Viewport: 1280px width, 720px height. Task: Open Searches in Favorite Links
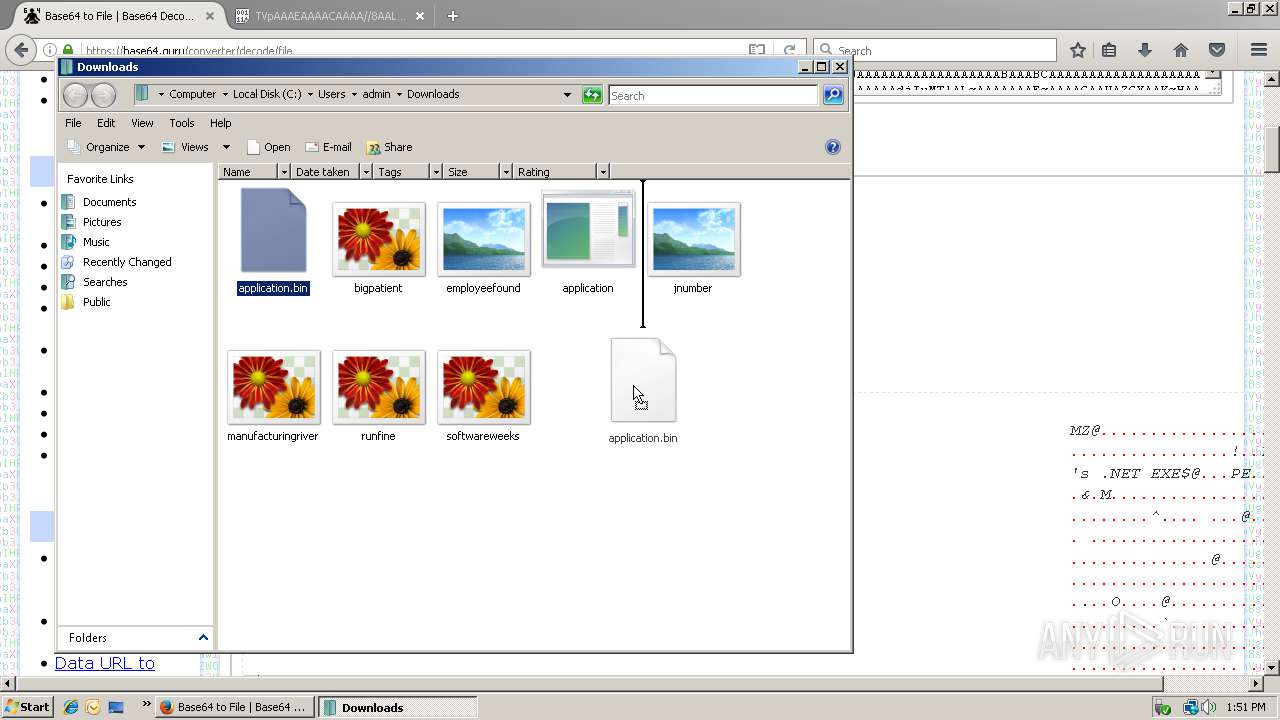105,282
